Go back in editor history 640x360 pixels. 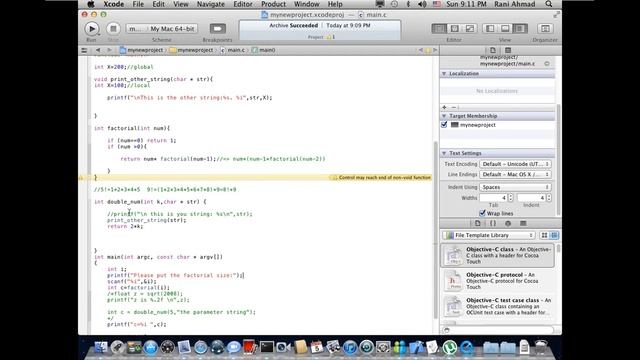tap(98, 50)
